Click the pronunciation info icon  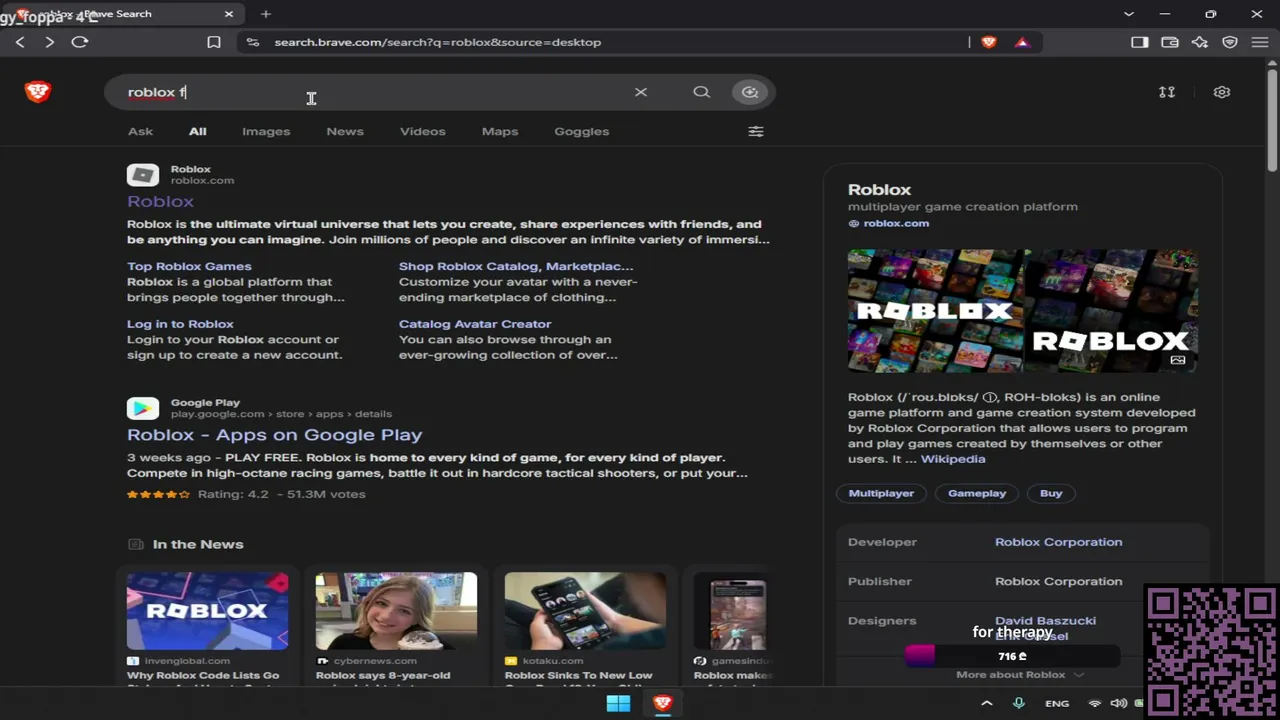(x=990, y=397)
